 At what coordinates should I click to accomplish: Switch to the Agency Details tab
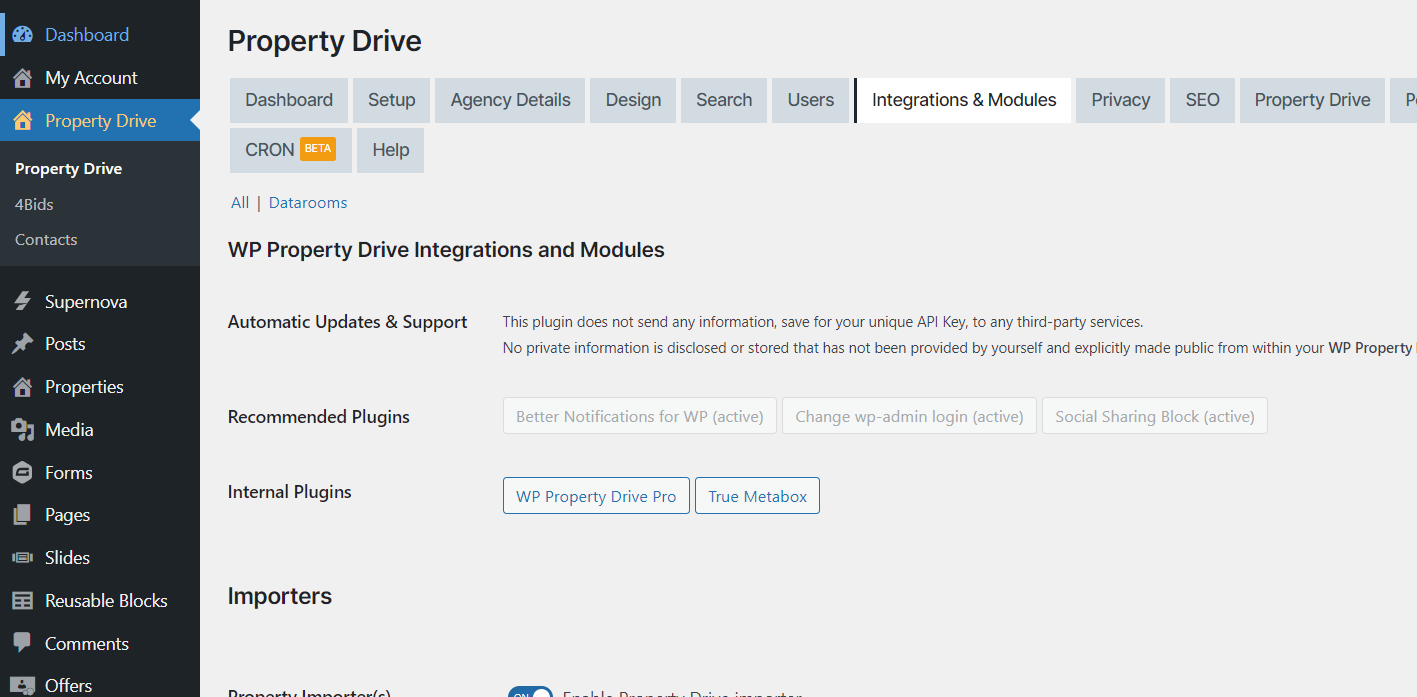click(x=510, y=100)
